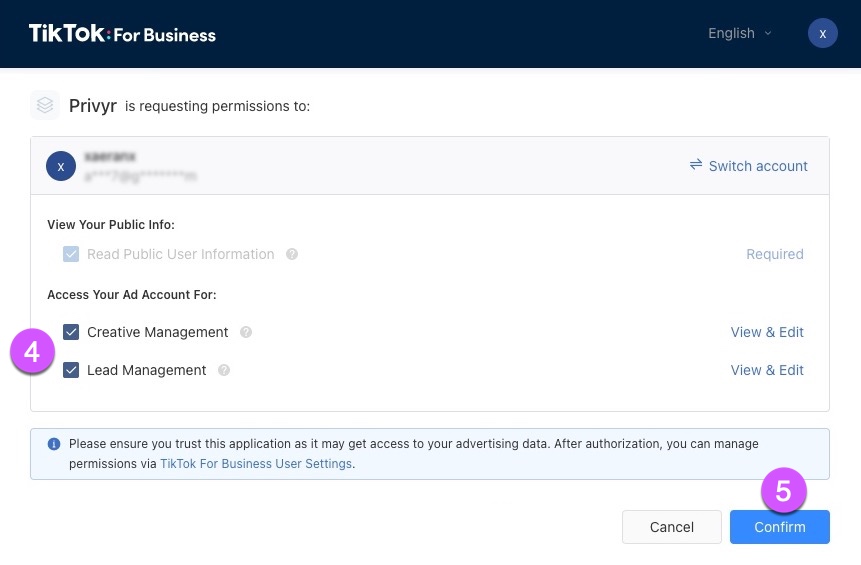This screenshot has height=565, width=861.
Task: Toggle Read Public User Information checkbox
Action: click(x=71, y=254)
